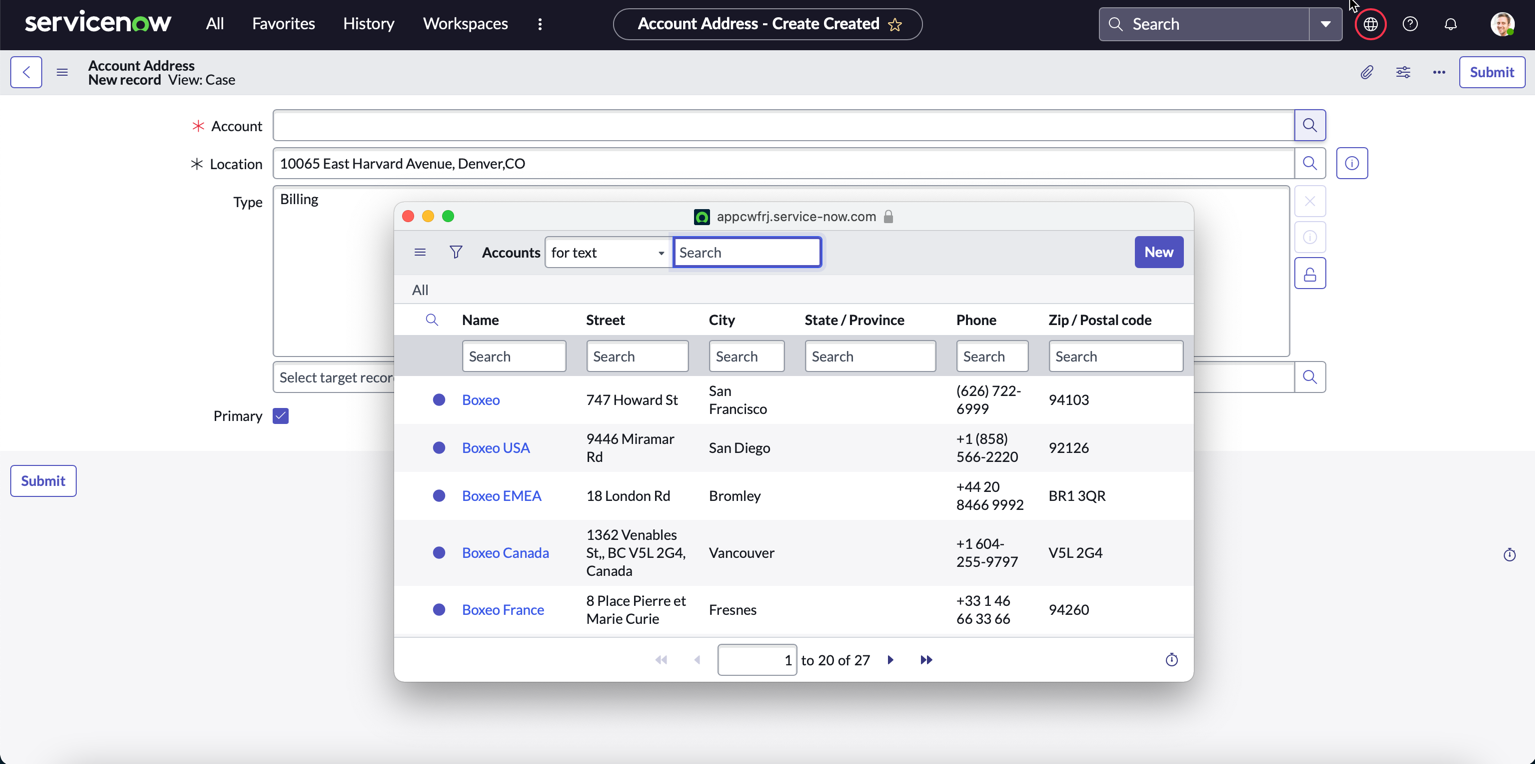Click the attachment paperclip icon

pyautogui.click(x=1366, y=72)
